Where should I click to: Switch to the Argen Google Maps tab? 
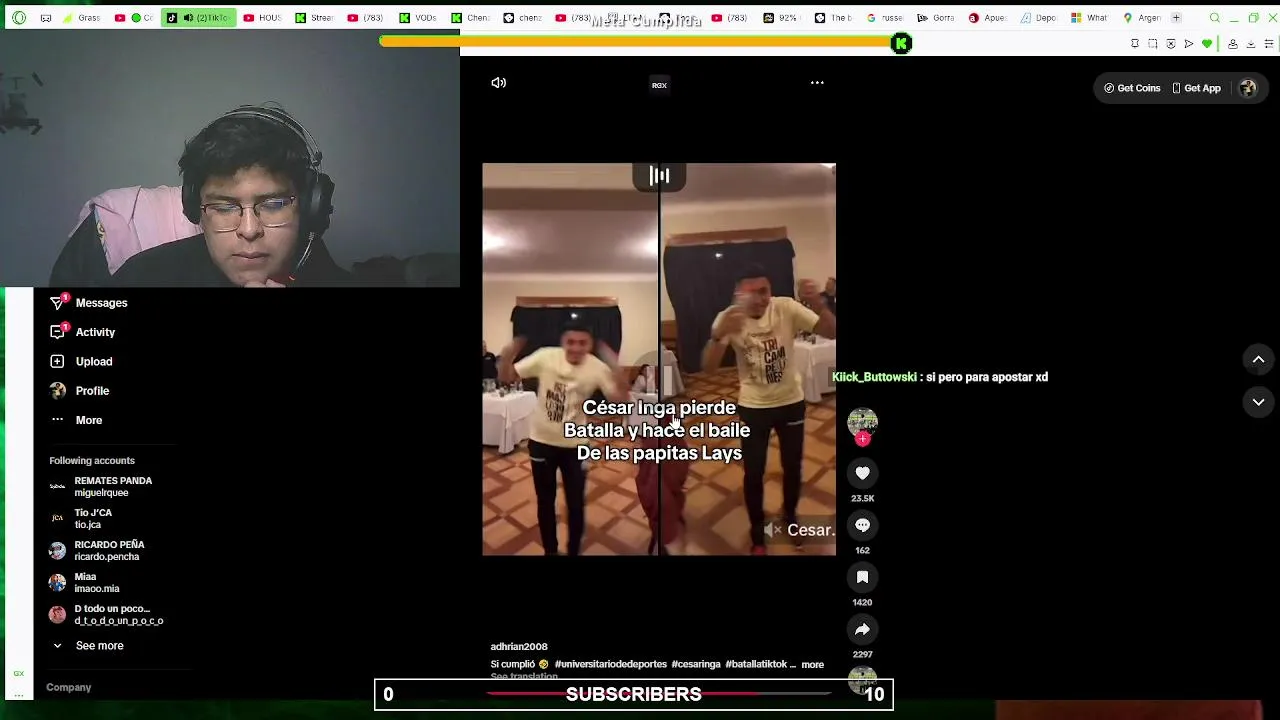[1142, 18]
